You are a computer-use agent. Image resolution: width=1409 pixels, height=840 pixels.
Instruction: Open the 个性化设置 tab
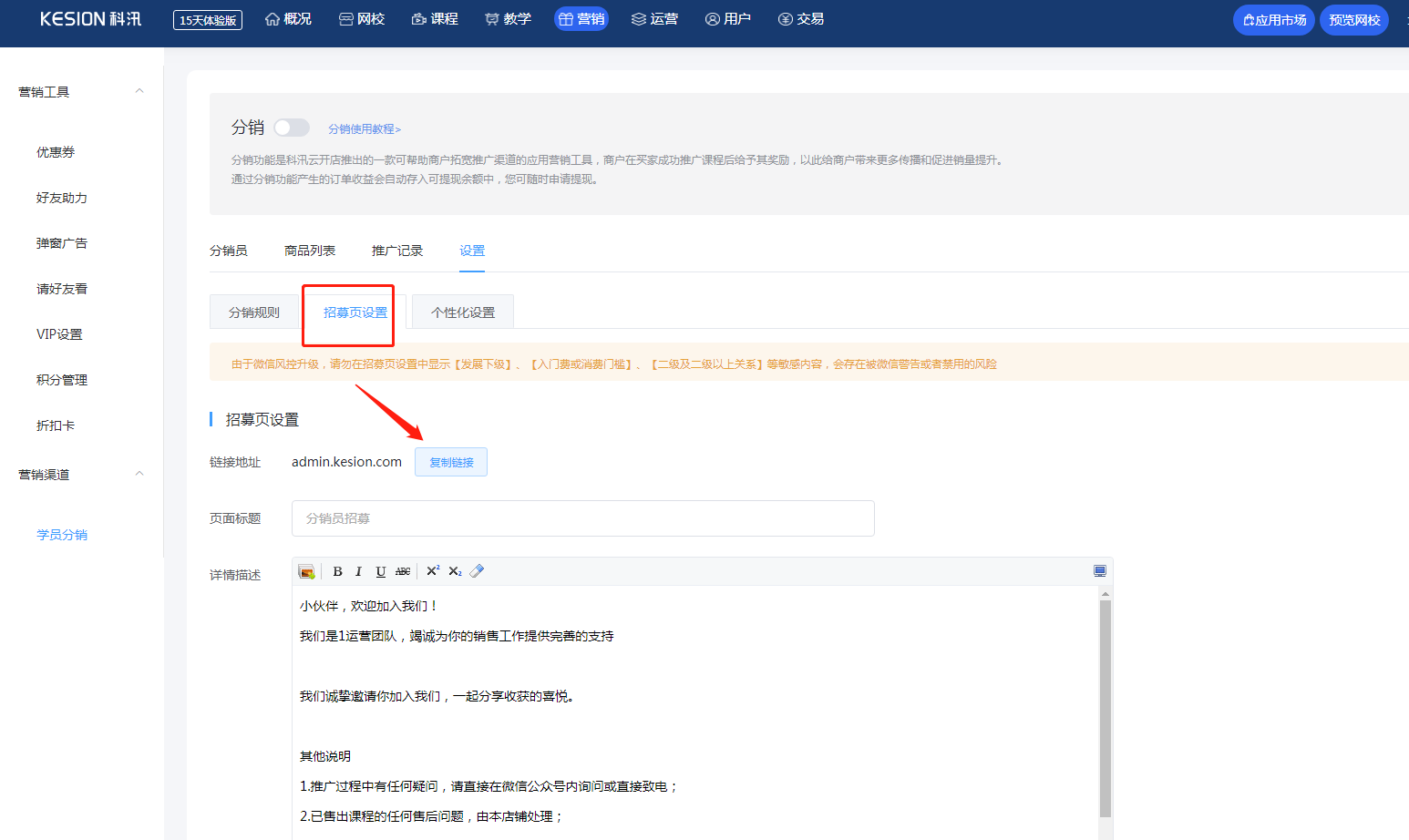(x=463, y=312)
